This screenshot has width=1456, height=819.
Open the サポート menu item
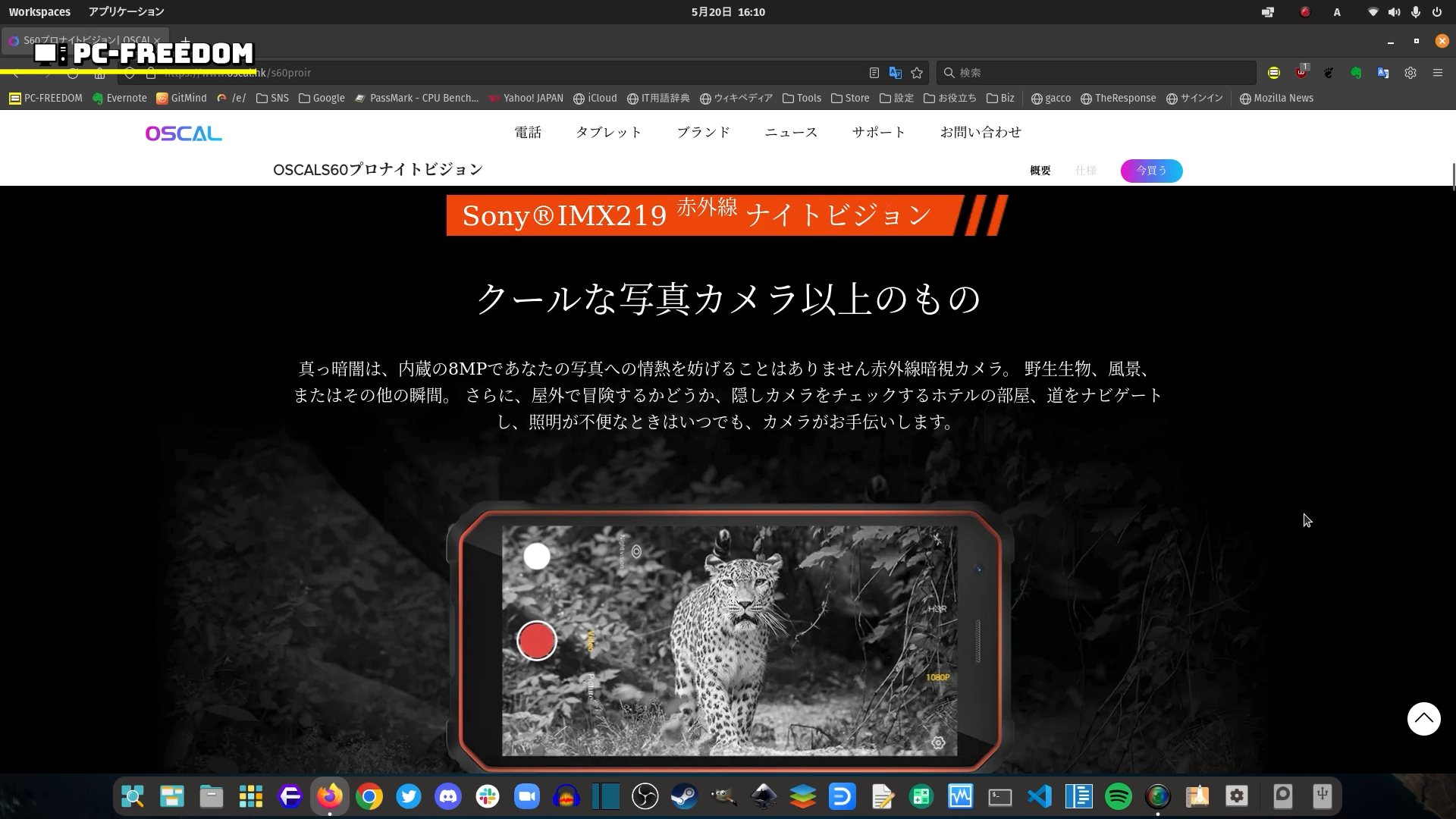878,132
